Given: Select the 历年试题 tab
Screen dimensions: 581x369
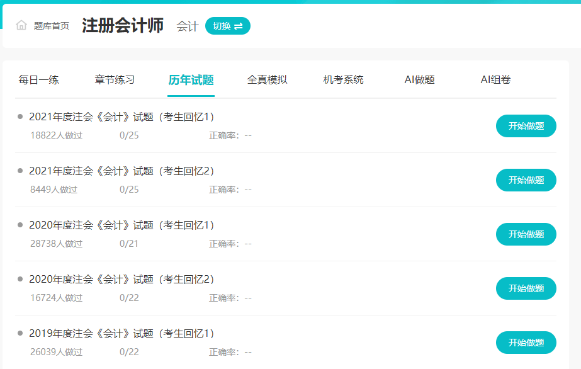Looking at the screenshot, I should 191,80.
